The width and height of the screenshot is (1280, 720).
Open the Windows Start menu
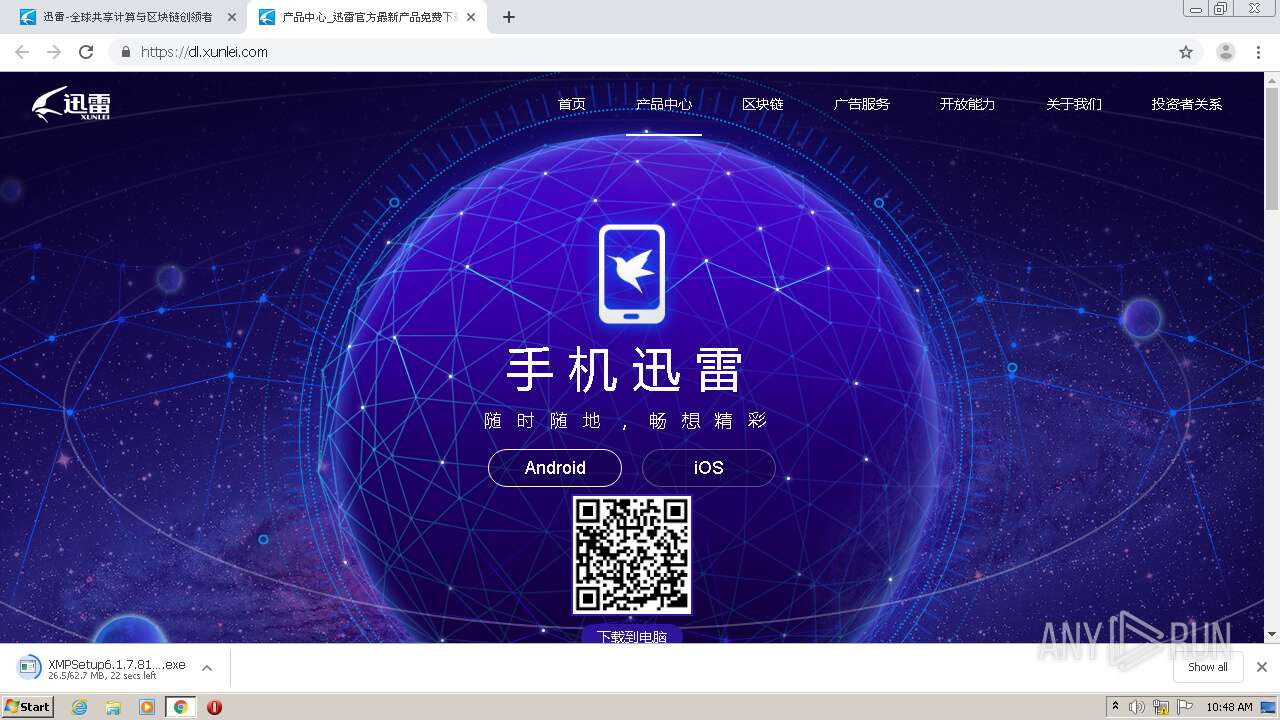(28, 707)
